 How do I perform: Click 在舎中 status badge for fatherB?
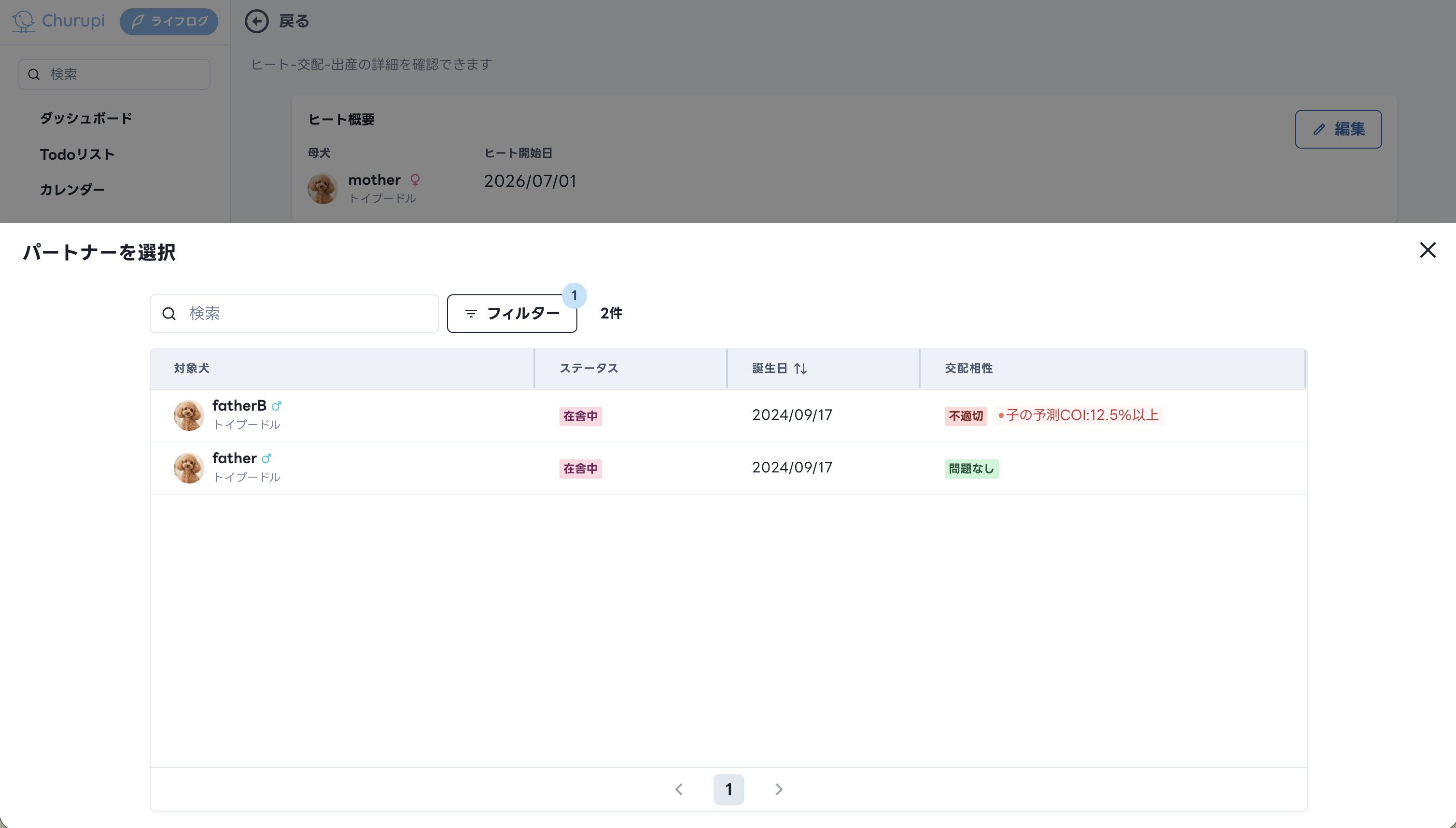tap(580, 416)
